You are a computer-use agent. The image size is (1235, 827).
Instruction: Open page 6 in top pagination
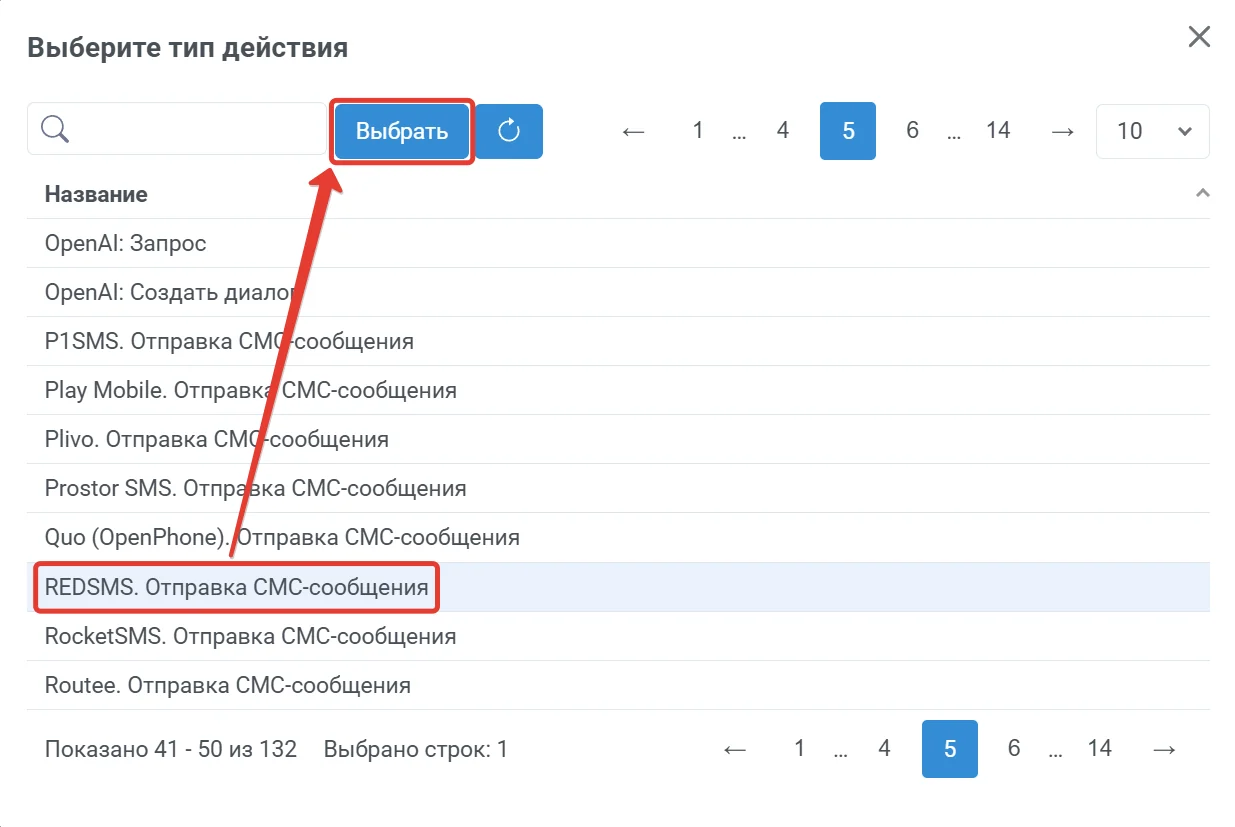point(912,131)
